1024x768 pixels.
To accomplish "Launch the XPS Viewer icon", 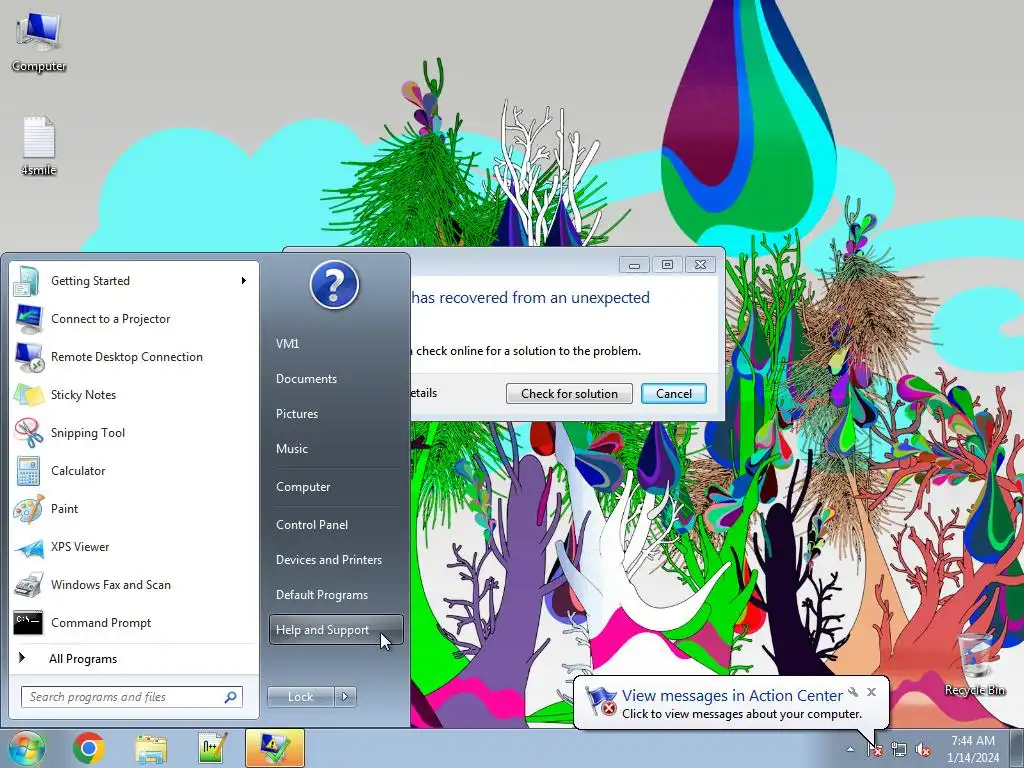I will [x=27, y=547].
